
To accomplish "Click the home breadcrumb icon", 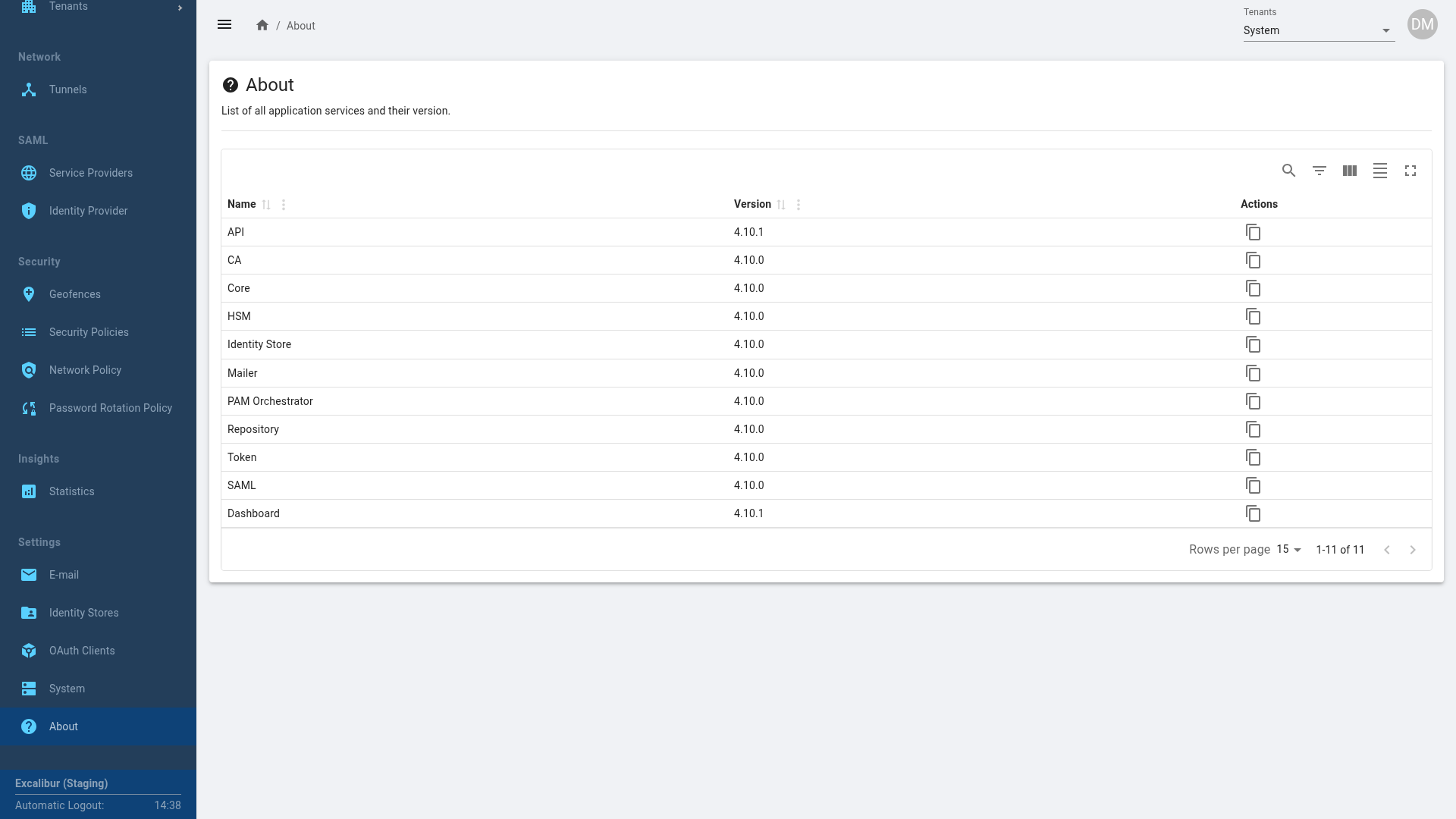I will tap(262, 25).
